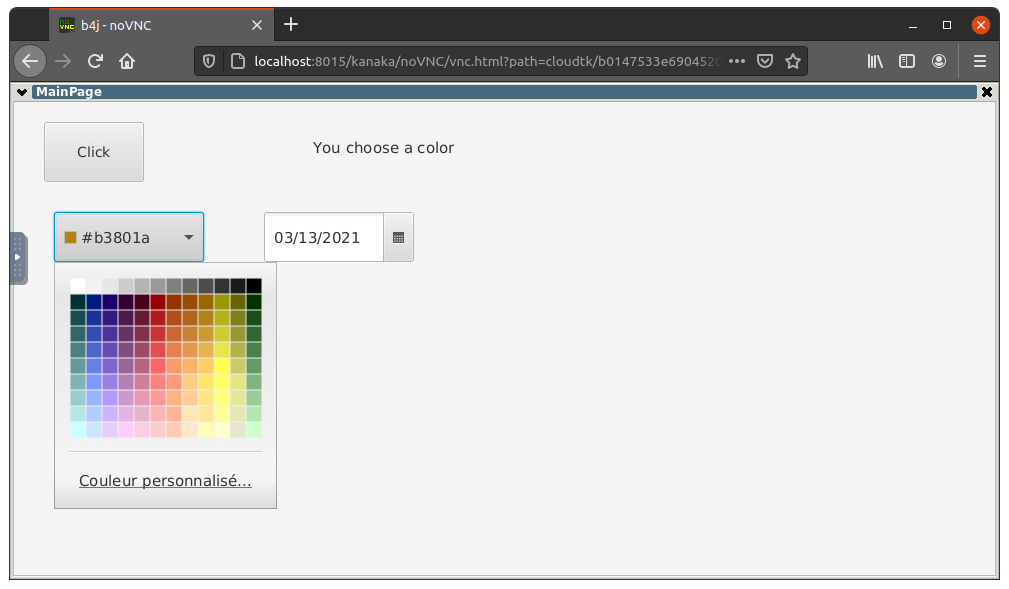Click the 'You choose a color' label
The image size is (1009, 589).
(x=384, y=148)
